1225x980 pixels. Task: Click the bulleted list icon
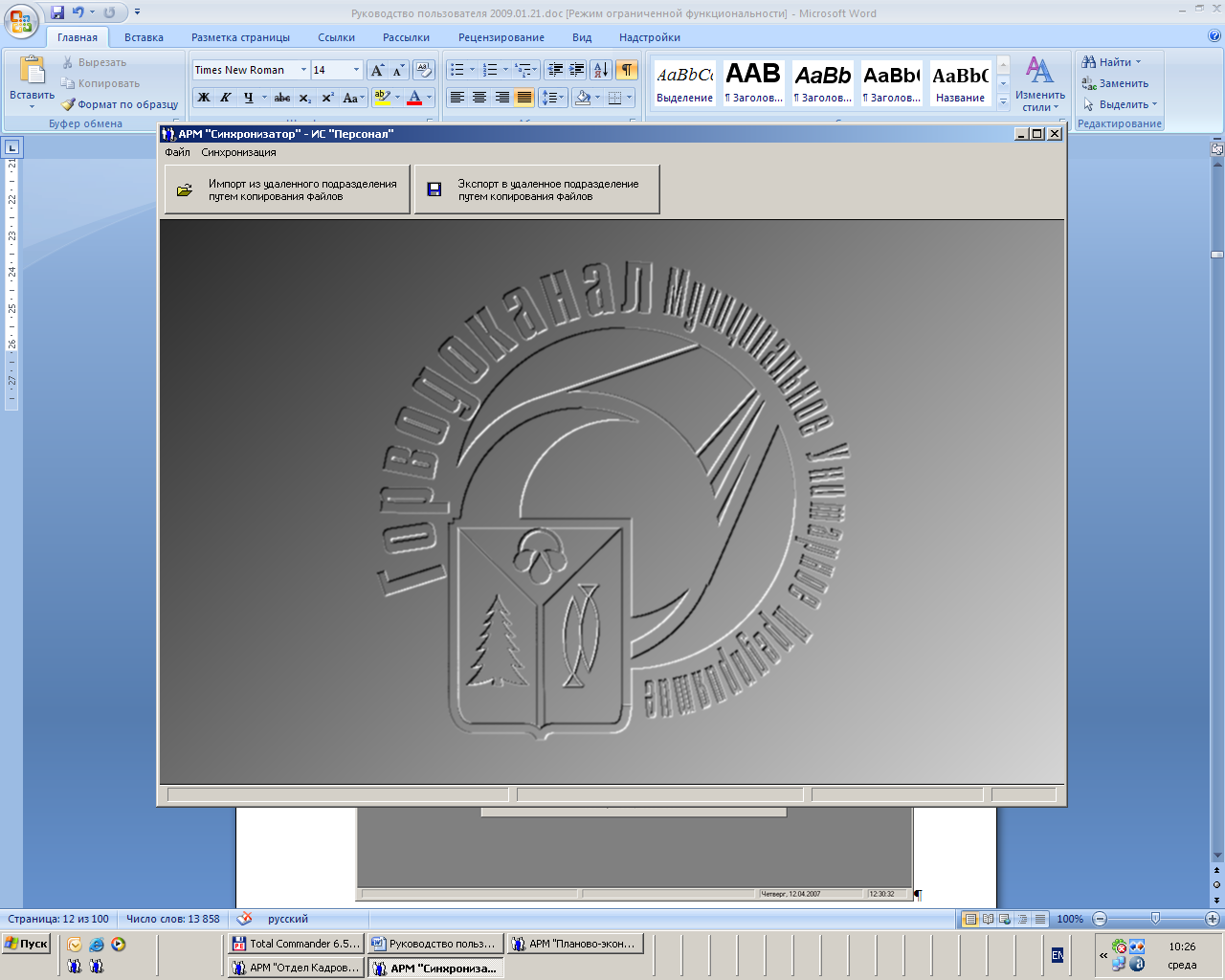tap(457, 70)
